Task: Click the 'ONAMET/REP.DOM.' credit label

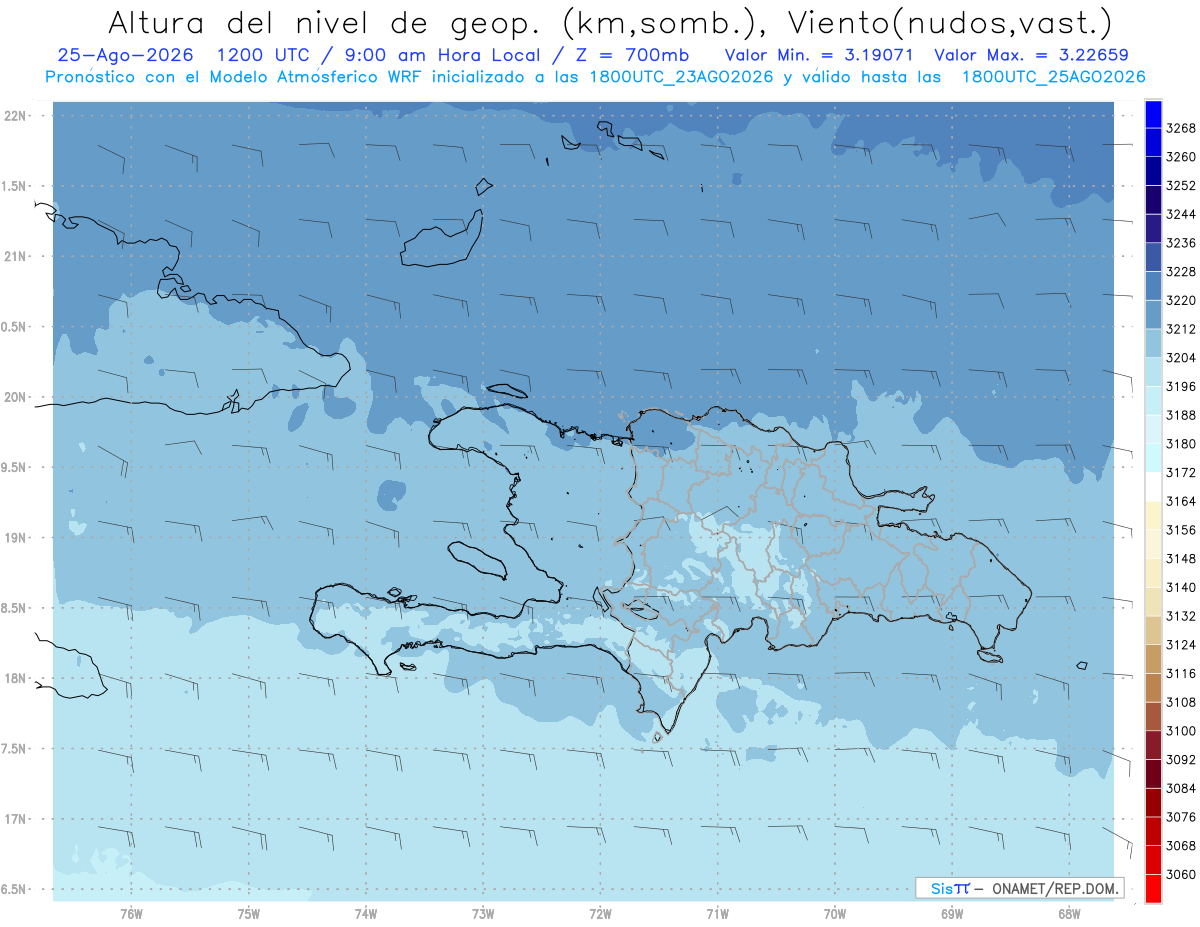Action: point(1056,888)
